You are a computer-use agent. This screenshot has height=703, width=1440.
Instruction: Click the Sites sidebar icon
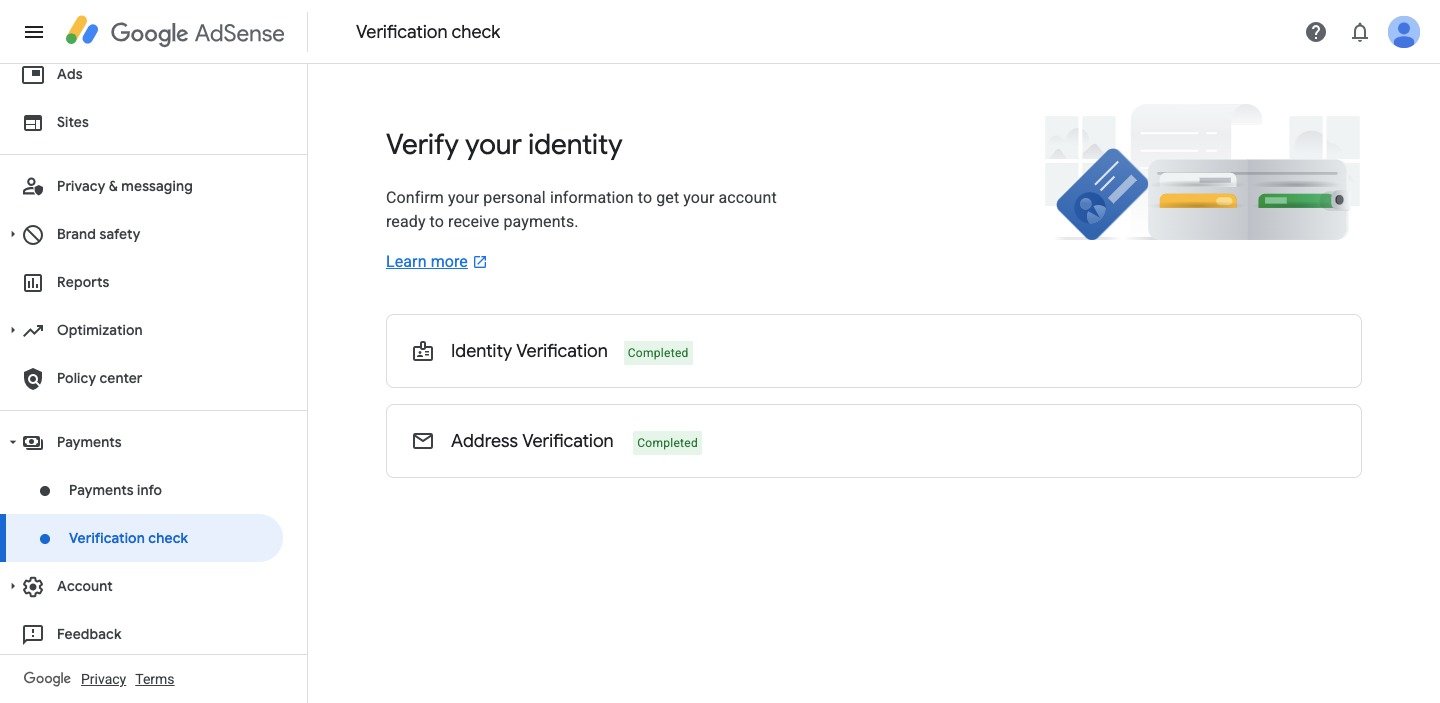click(x=33, y=122)
